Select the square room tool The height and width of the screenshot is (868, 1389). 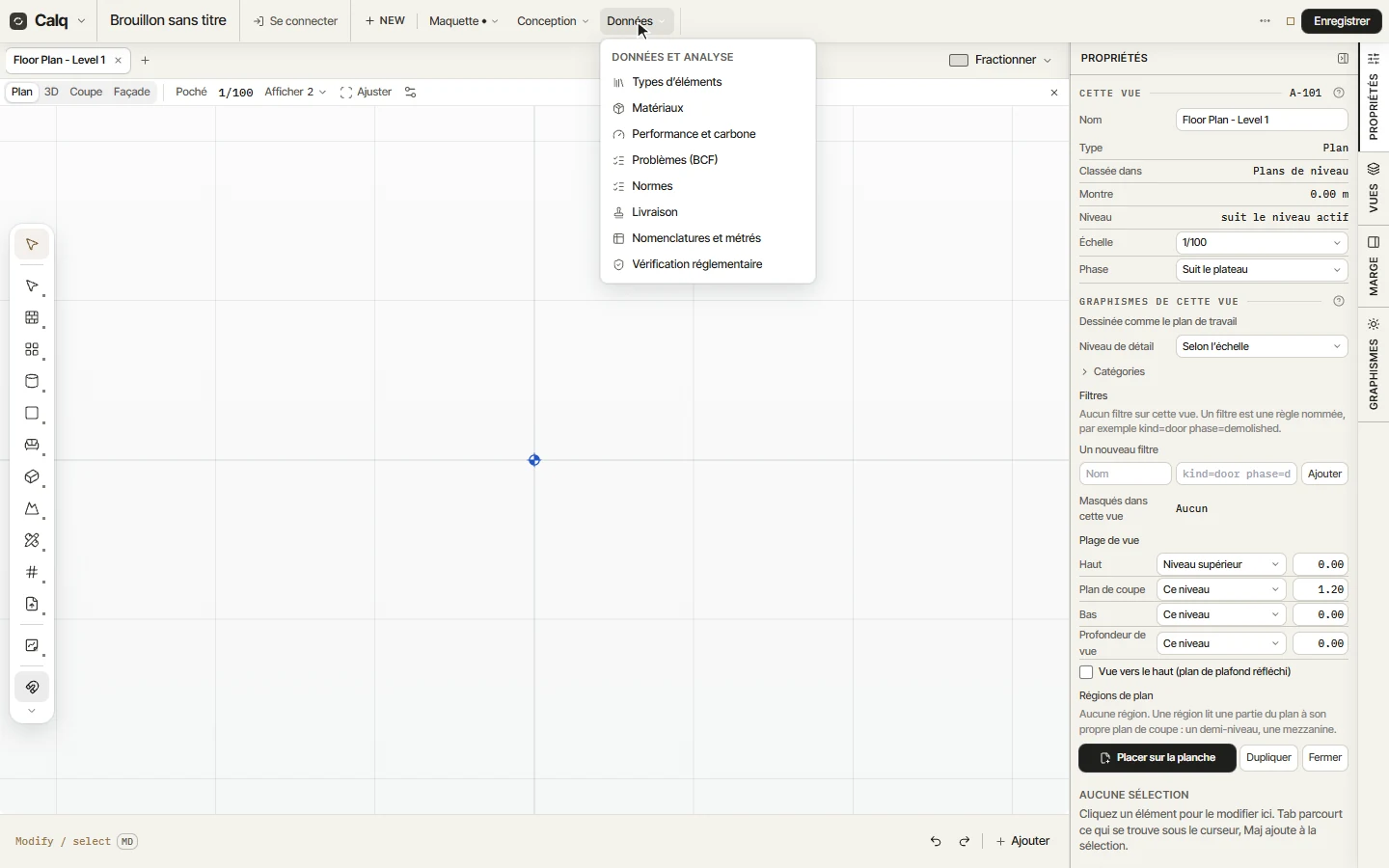coord(32,414)
